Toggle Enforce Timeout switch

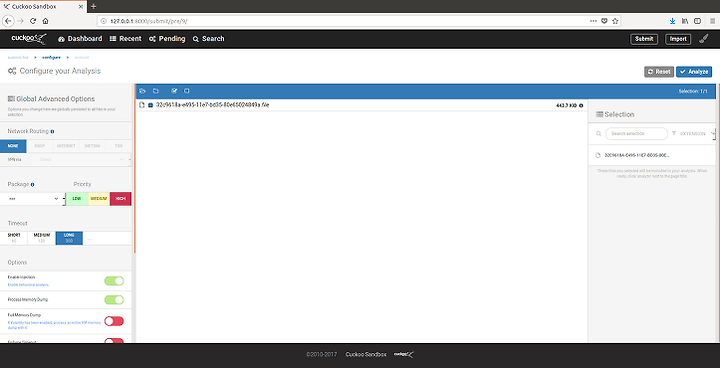coord(114,340)
